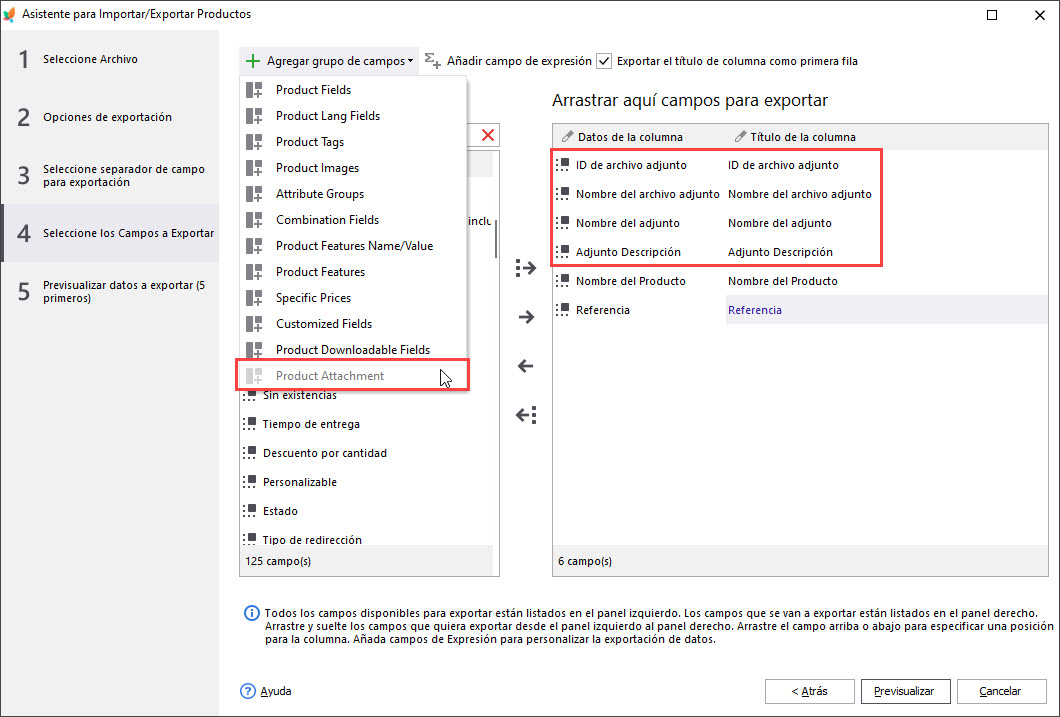
Task: Click the Previsualizar button
Action: click(905, 691)
